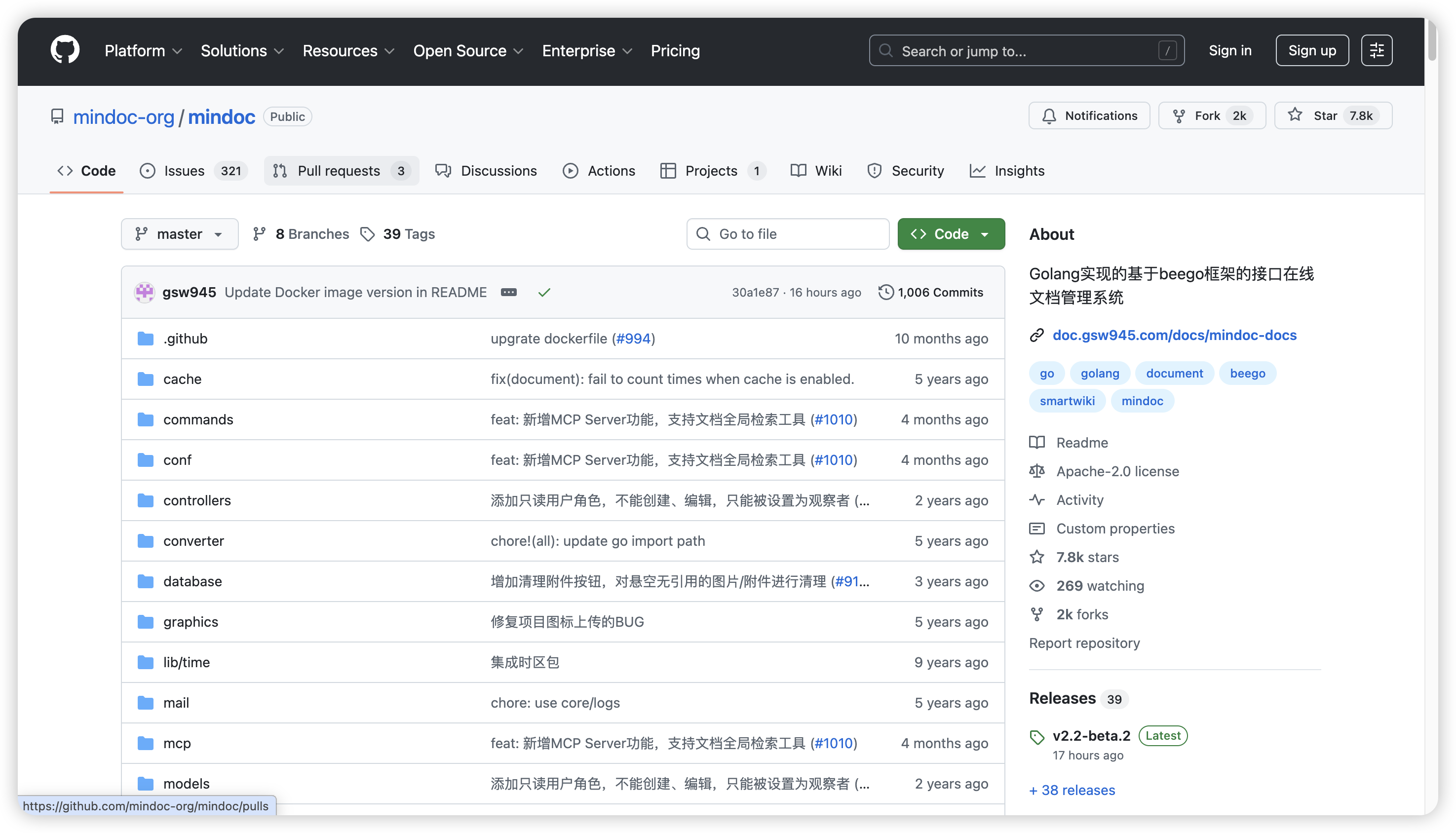Click the green checkmark commit status icon
1456x833 pixels.
pyautogui.click(x=544, y=292)
